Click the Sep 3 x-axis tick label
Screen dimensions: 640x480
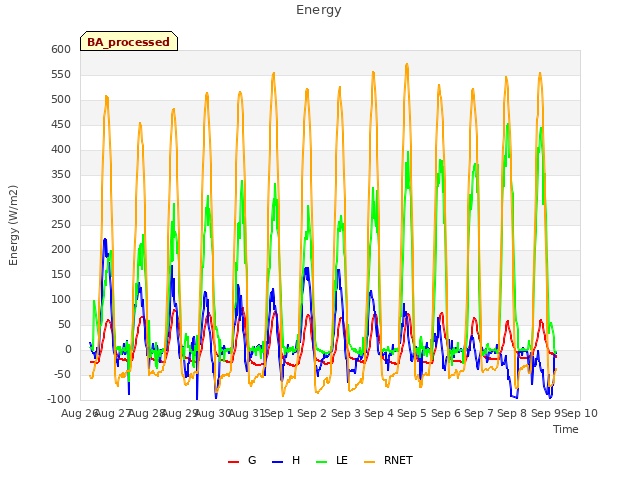pyautogui.click(x=345, y=413)
